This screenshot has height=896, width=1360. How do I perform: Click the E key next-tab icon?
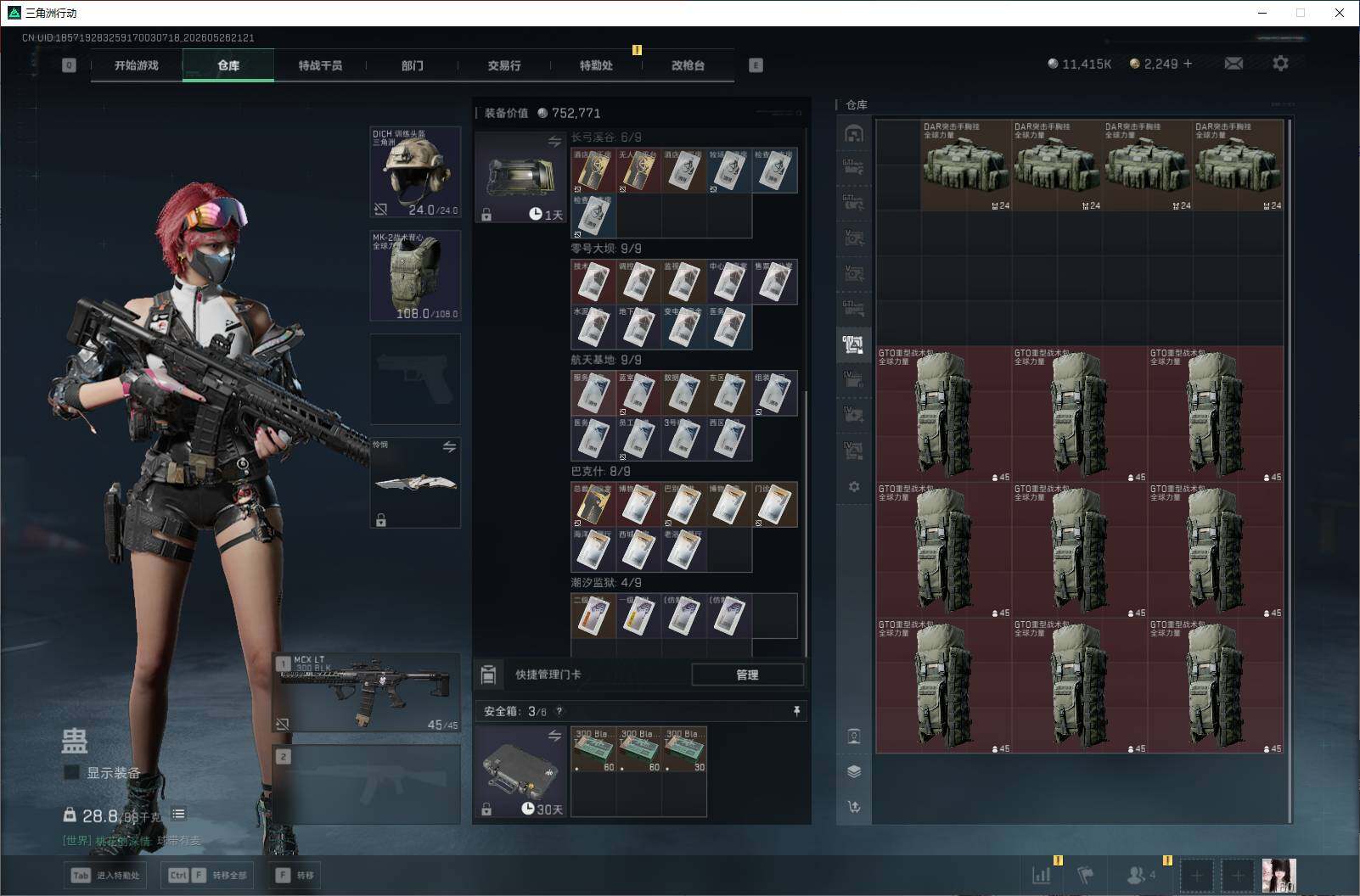click(x=756, y=65)
